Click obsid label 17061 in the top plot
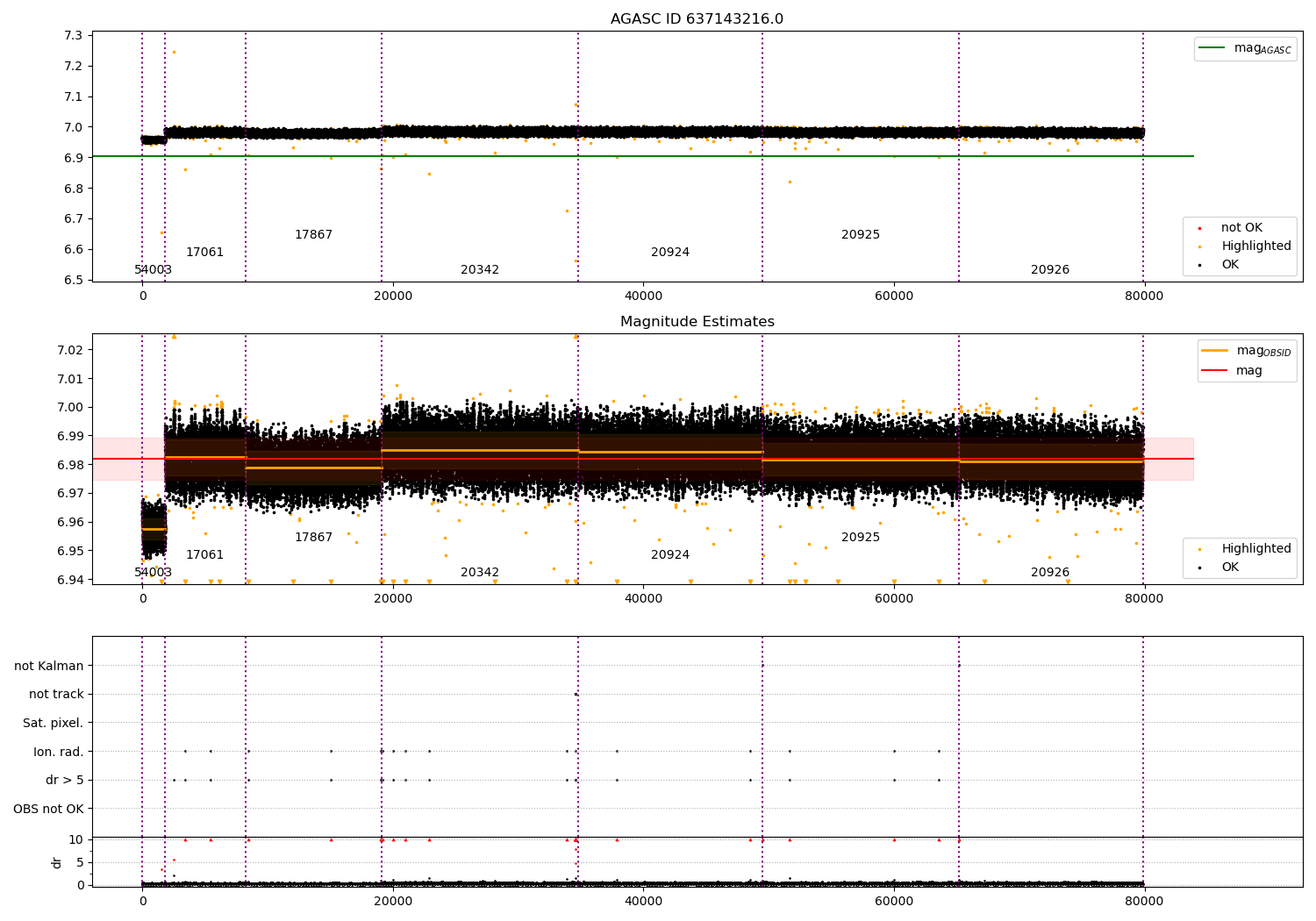The width and height of the screenshot is (1316, 921). (204, 253)
